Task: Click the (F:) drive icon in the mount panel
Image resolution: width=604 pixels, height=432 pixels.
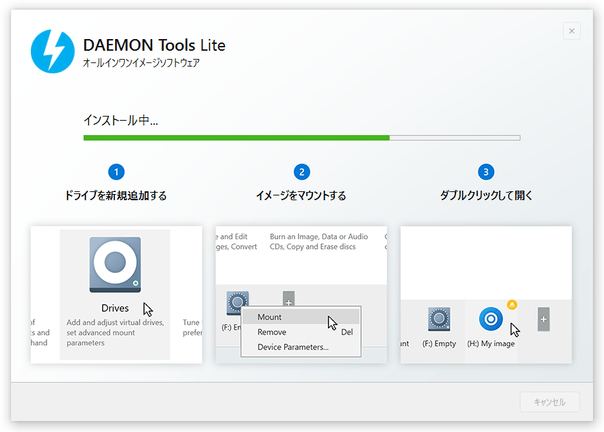Action: click(238, 303)
